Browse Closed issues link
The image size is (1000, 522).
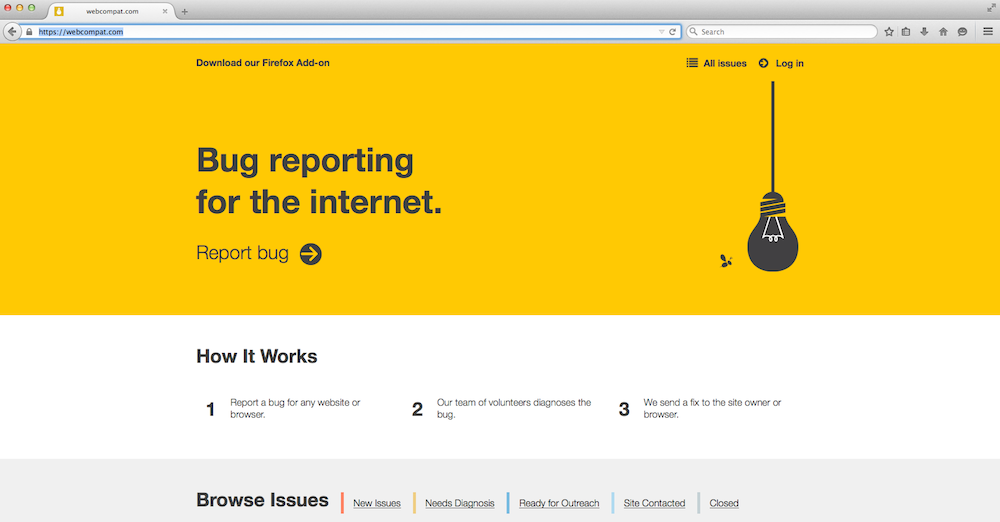point(724,503)
